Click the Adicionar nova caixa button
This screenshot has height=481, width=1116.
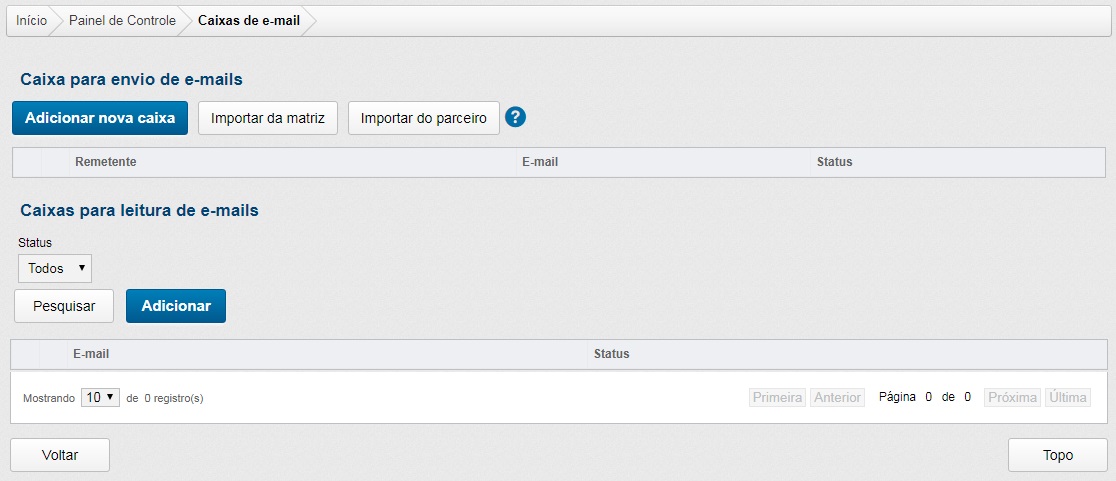click(x=100, y=118)
